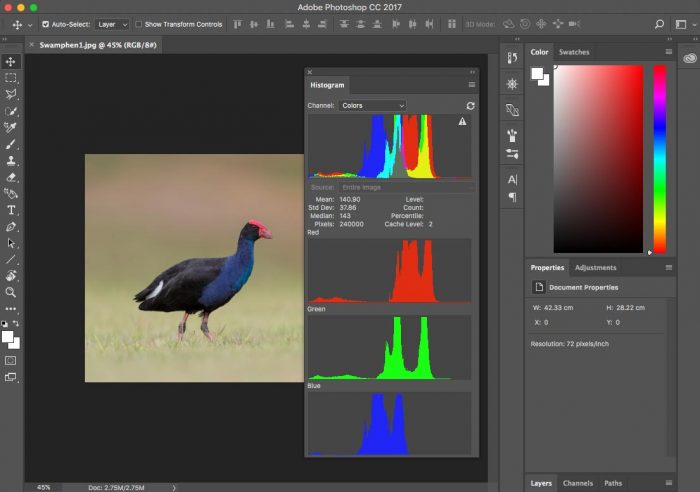Select the Brush tool in toolbar
The width and height of the screenshot is (700, 492).
11,144
